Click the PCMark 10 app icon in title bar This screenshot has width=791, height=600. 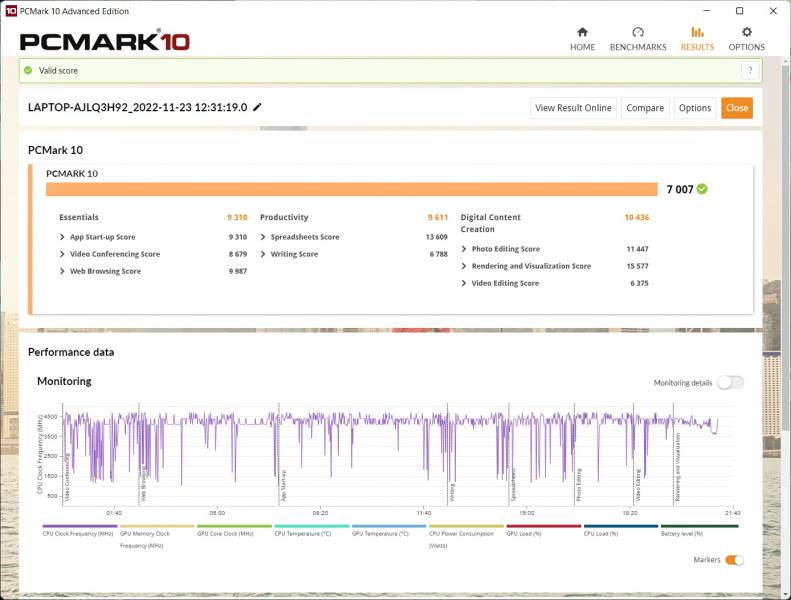[x=11, y=11]
